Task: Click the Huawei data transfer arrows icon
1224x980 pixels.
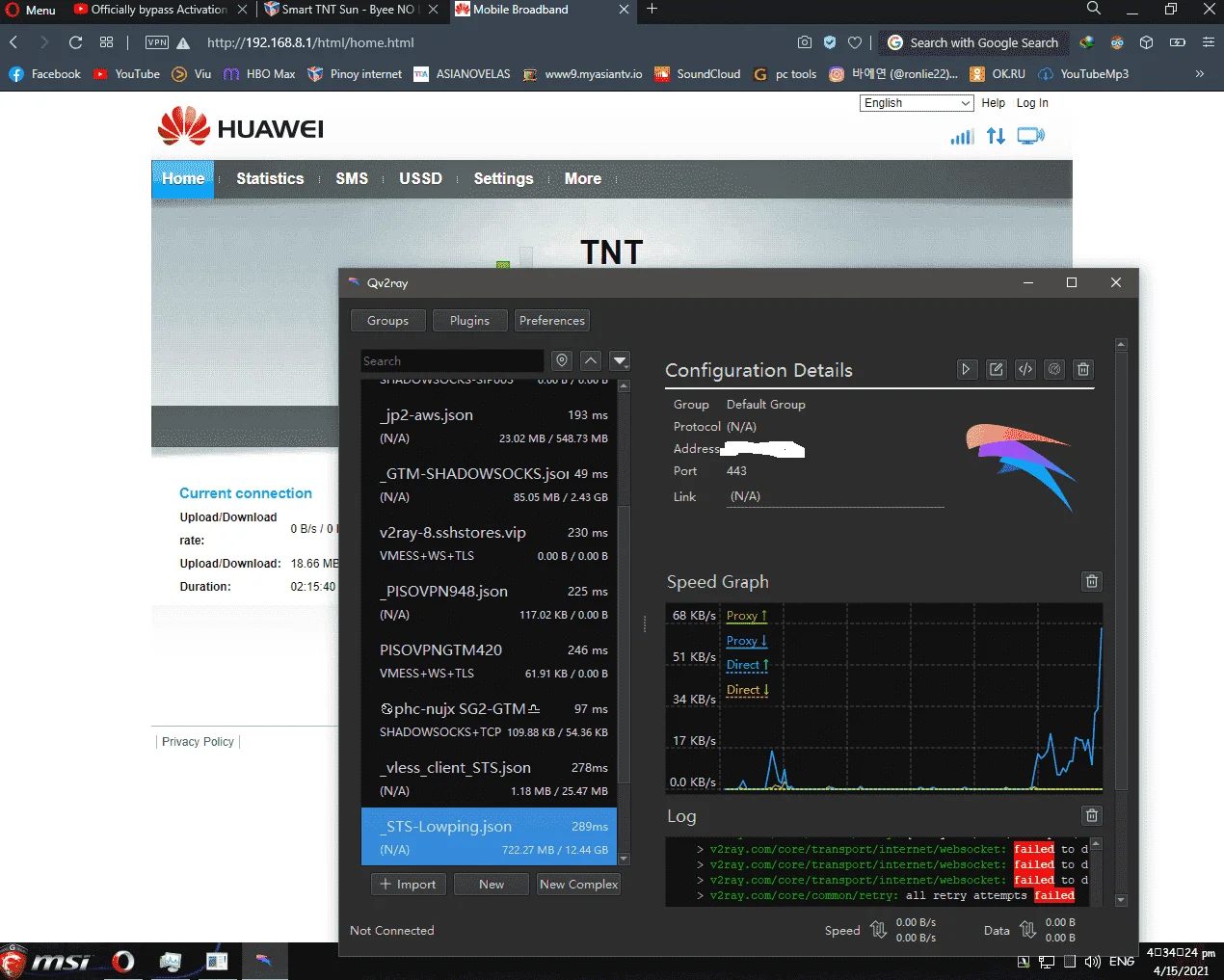Action: click(x=996, y=136)
